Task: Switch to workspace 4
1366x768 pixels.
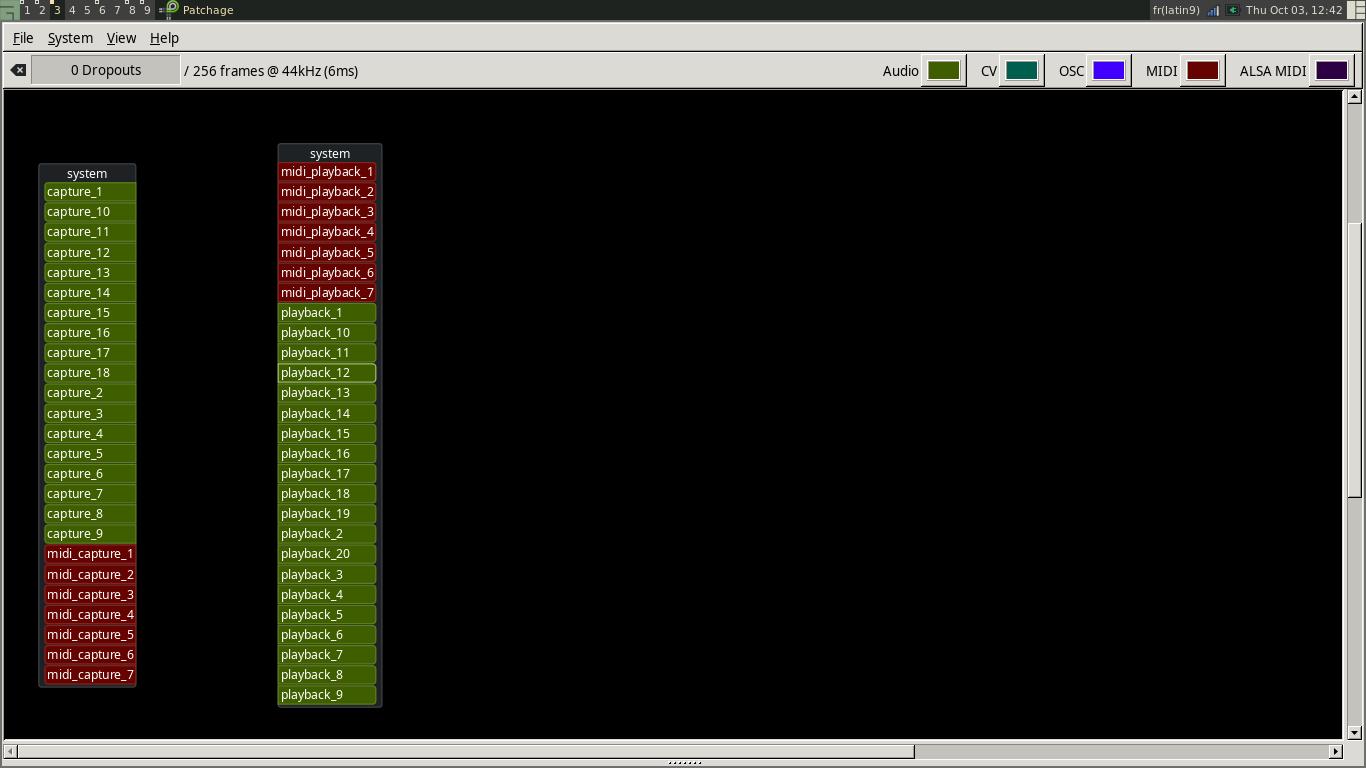Action: [x=72, y=9]
